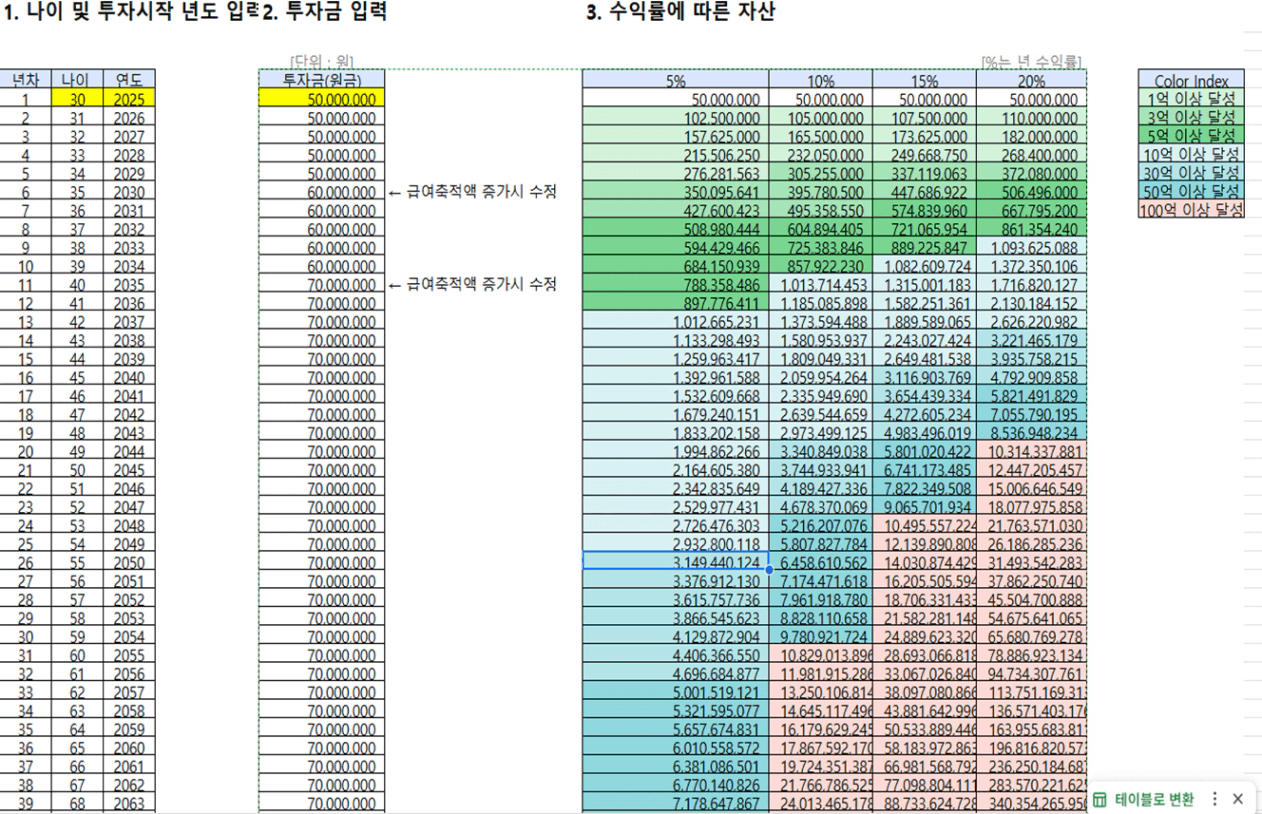The image size is (1262, 814).
Task: Click the 테이블로 변환 button
Action: coord(1143,799)
